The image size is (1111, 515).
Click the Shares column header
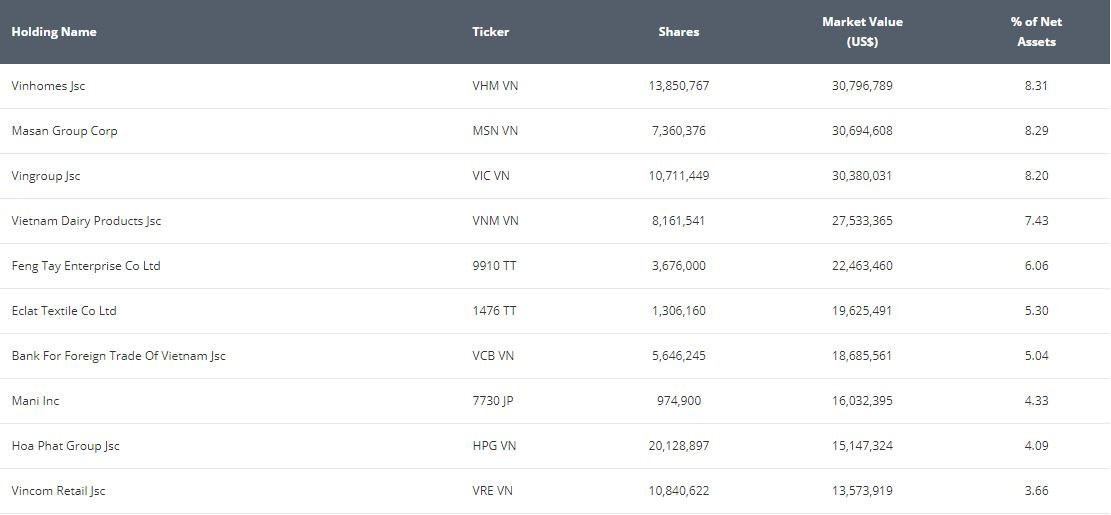point(678,32)
